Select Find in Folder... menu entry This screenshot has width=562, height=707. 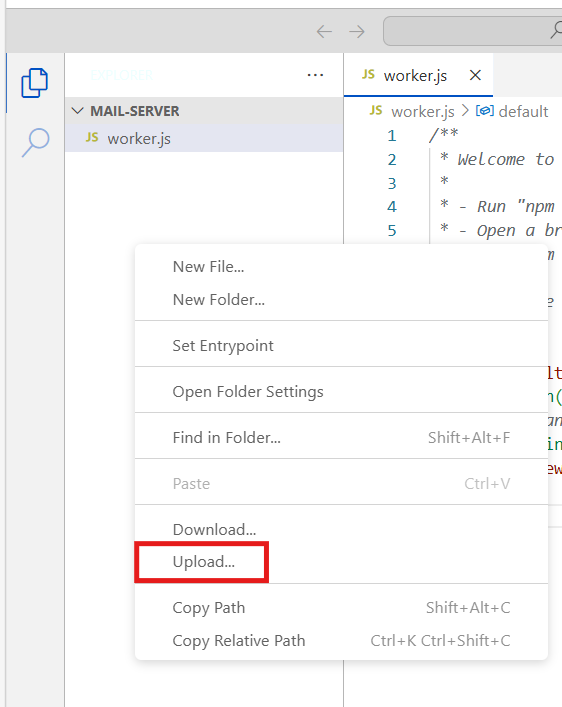click(341, 437)
